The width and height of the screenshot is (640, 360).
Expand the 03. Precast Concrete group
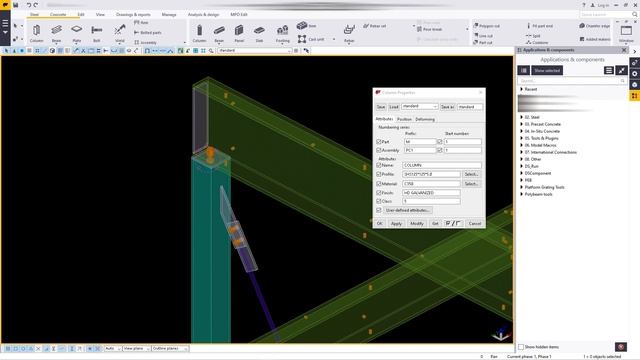(521, 124)
